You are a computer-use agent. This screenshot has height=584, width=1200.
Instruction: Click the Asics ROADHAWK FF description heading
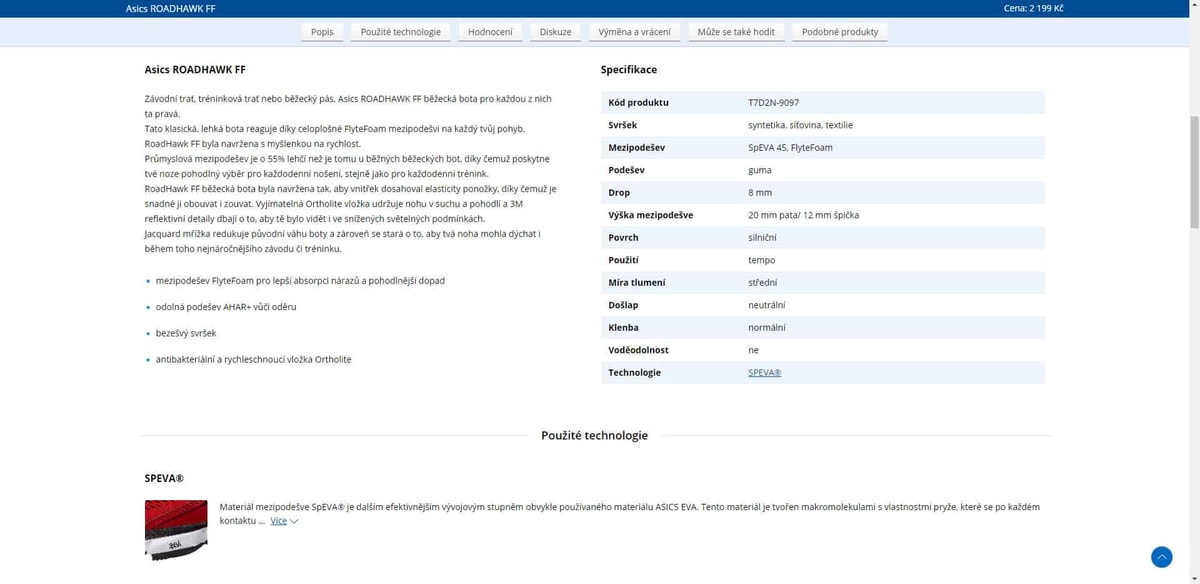point(195,70)
